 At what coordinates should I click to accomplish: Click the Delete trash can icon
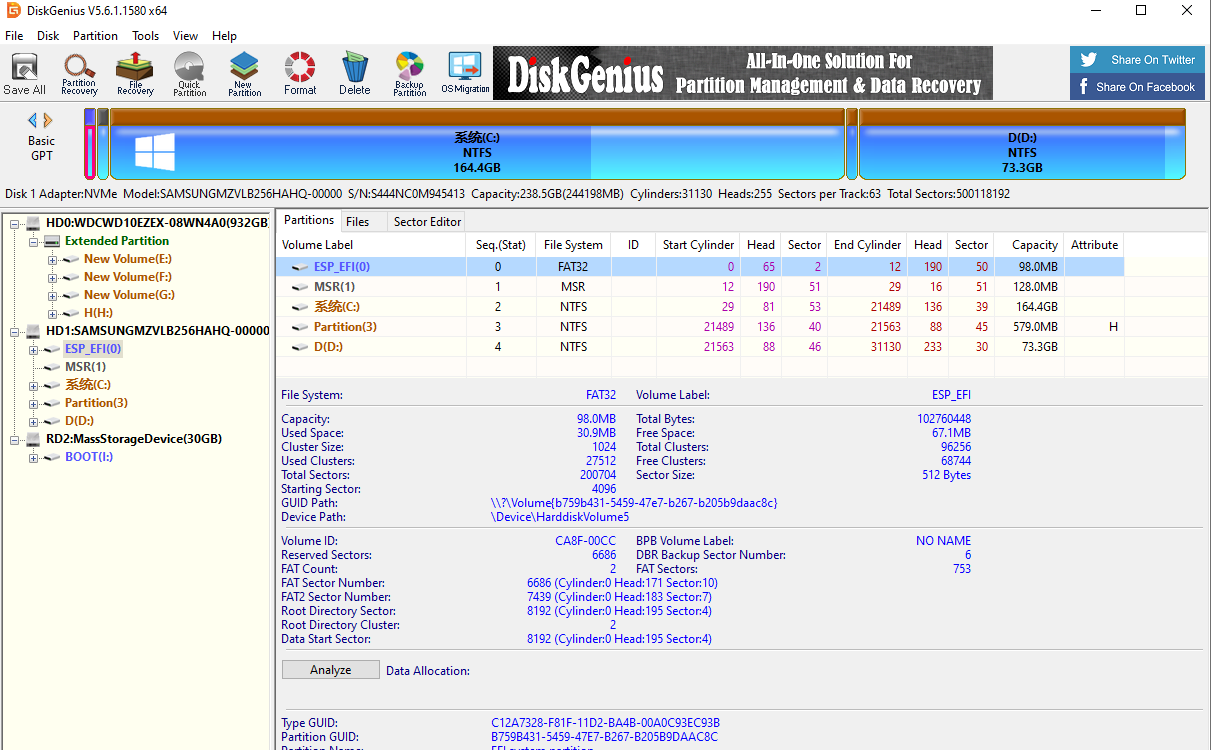pos(354,74)
